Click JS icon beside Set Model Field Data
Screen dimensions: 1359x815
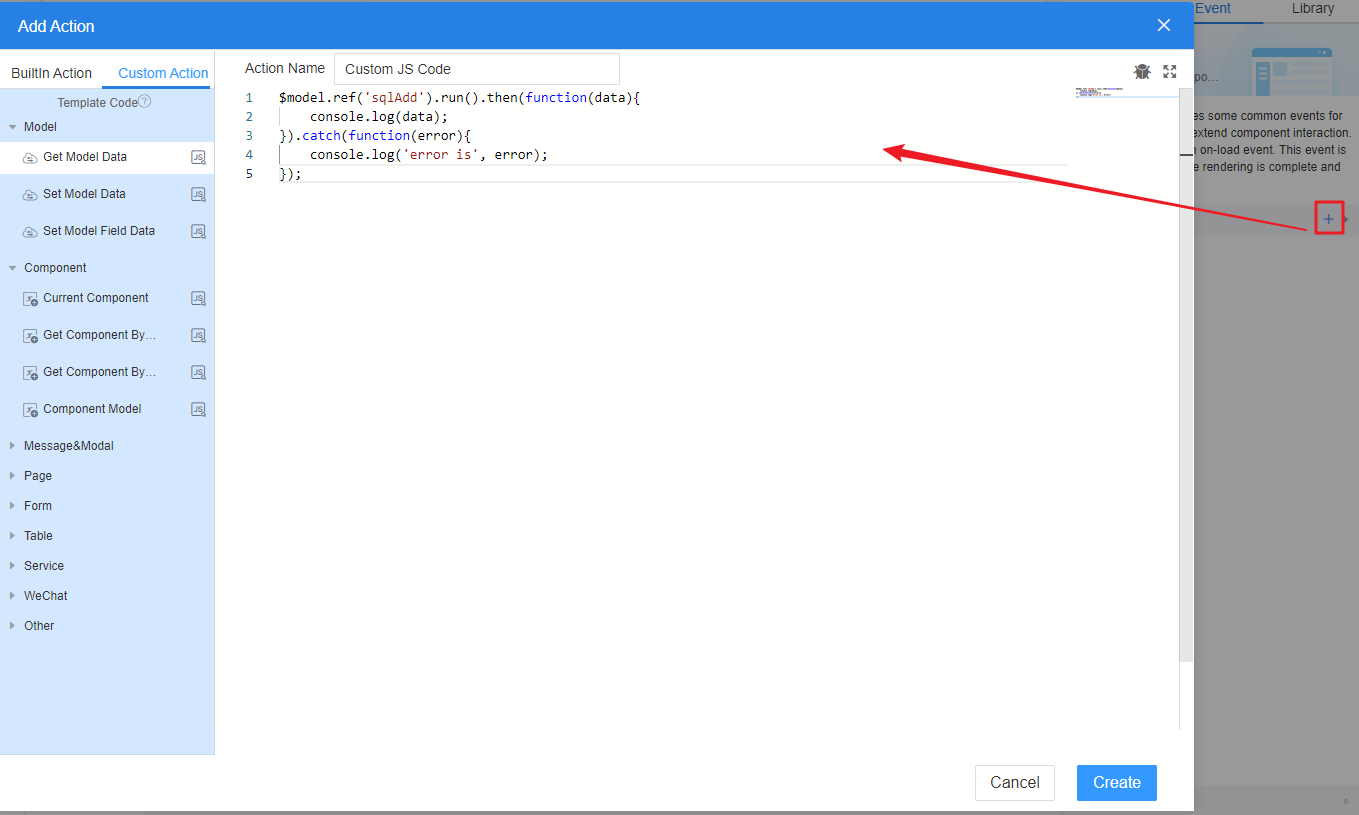[198, 232]
